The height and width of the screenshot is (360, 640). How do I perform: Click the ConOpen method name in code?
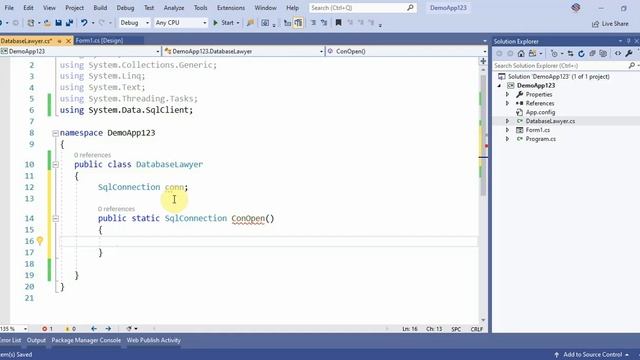(248, 218)
